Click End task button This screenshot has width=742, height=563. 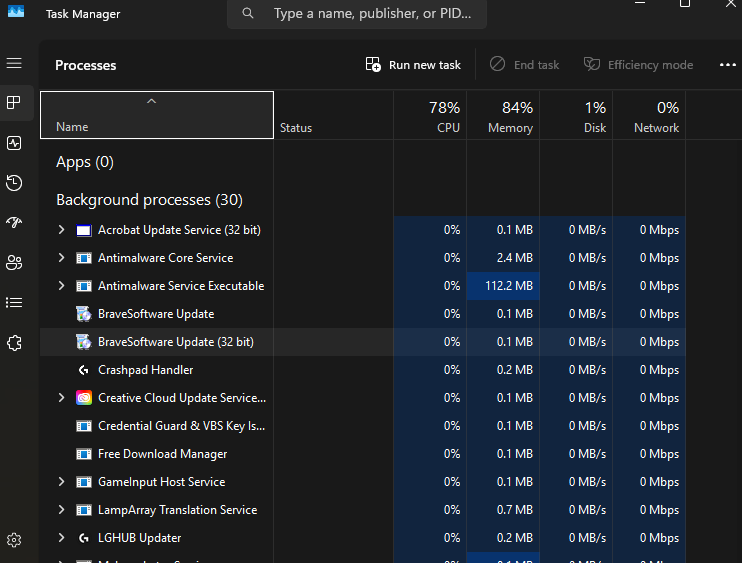pos(524,65)
